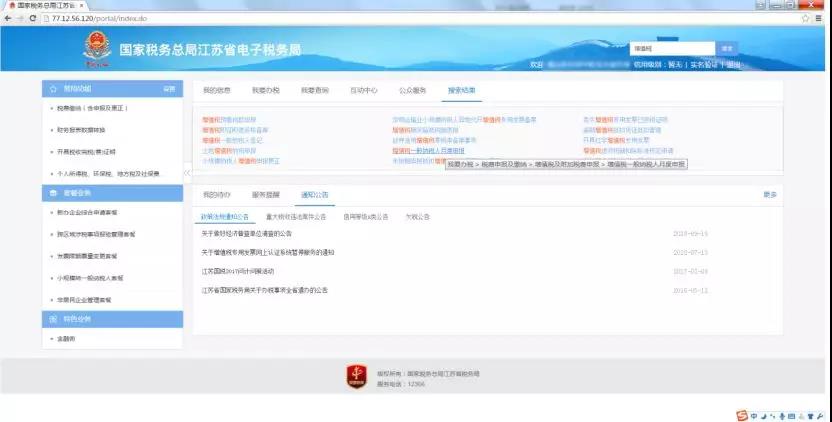Viewport: 832px width, 422px height.
Task: Reload the page with the refresh icon
Action: coord(32,18)
